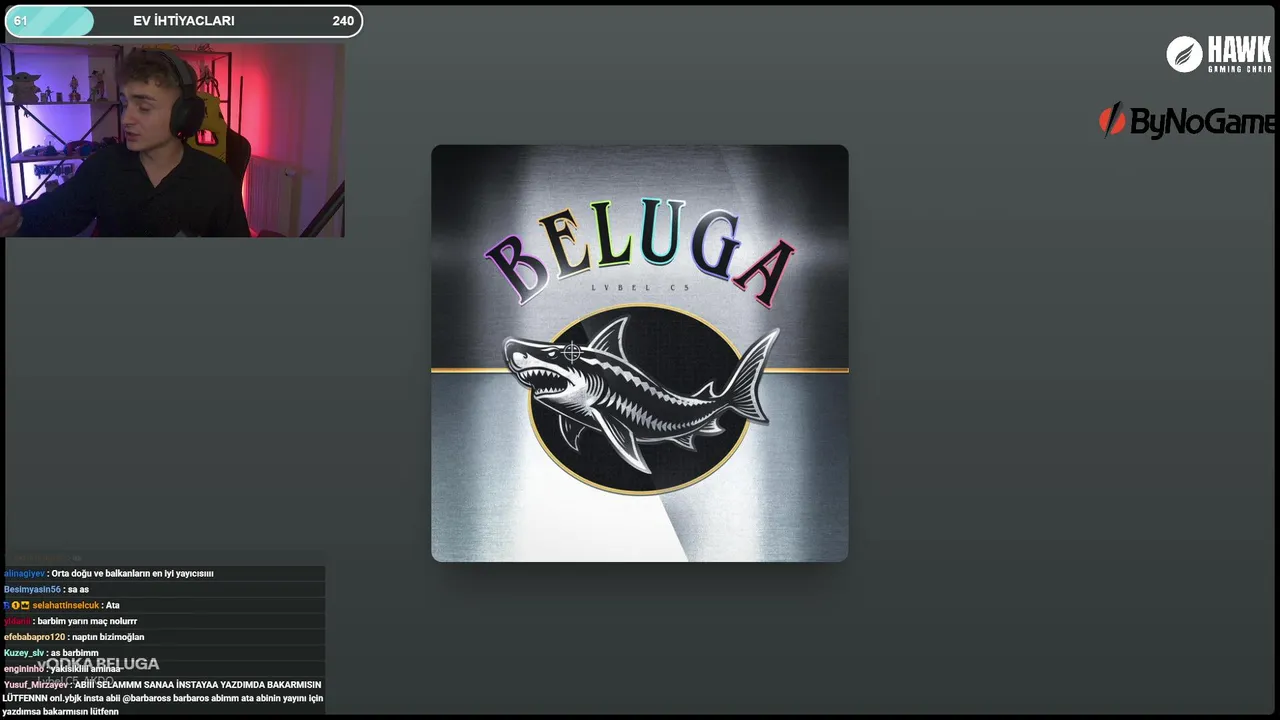Image resolution: width=1280 pixels, height=720 pixels.
Task: Click the streamer webcam feed
Action: 172,139
